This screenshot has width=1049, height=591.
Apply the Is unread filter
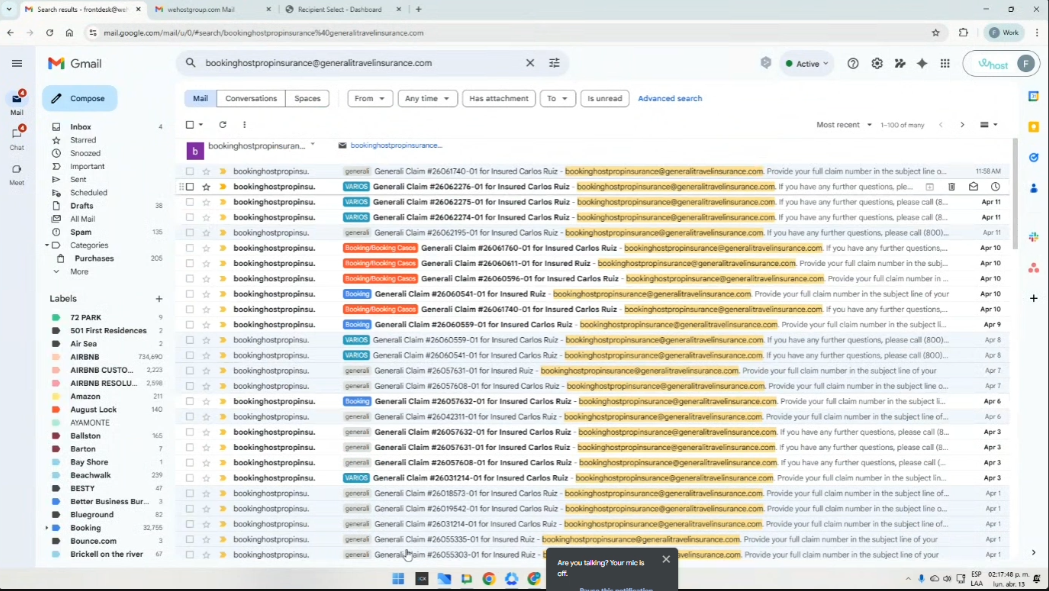point(605,98)
